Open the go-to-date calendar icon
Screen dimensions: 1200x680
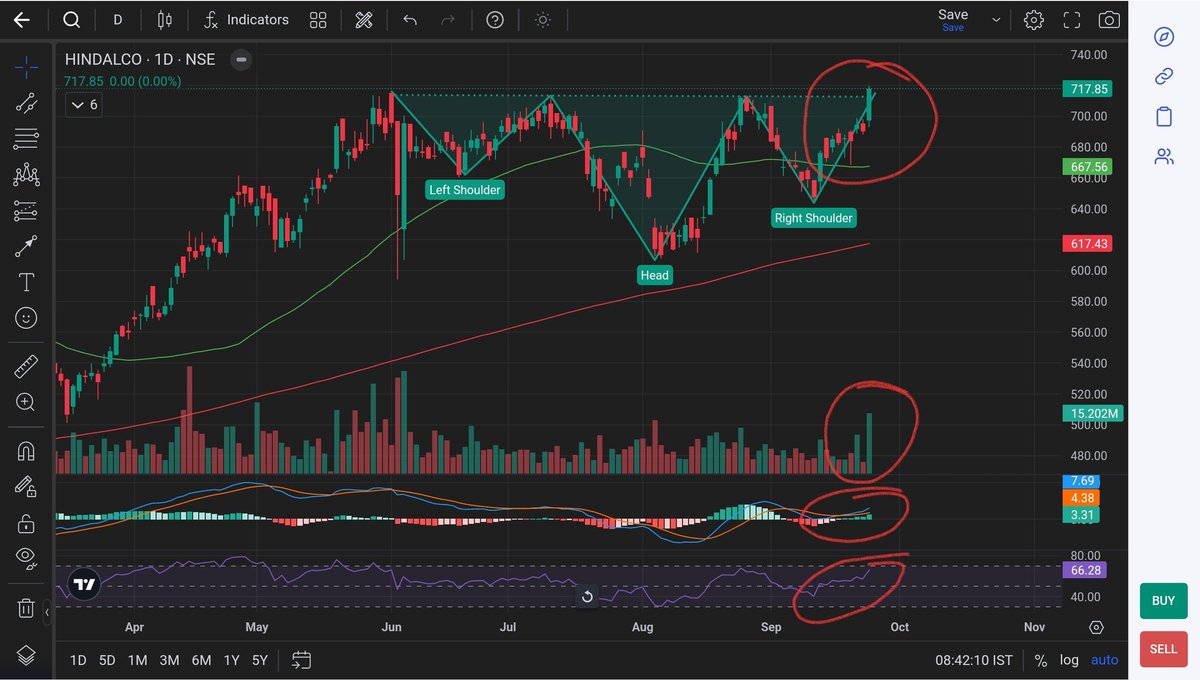(x=301, y=660)
